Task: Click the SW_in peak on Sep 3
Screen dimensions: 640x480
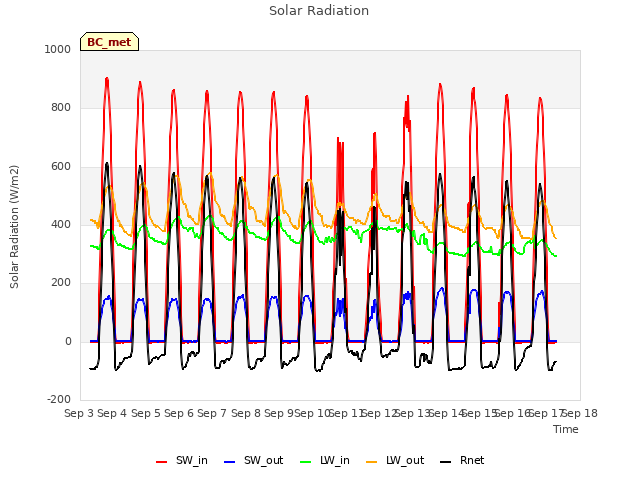Action: [107, 79]
